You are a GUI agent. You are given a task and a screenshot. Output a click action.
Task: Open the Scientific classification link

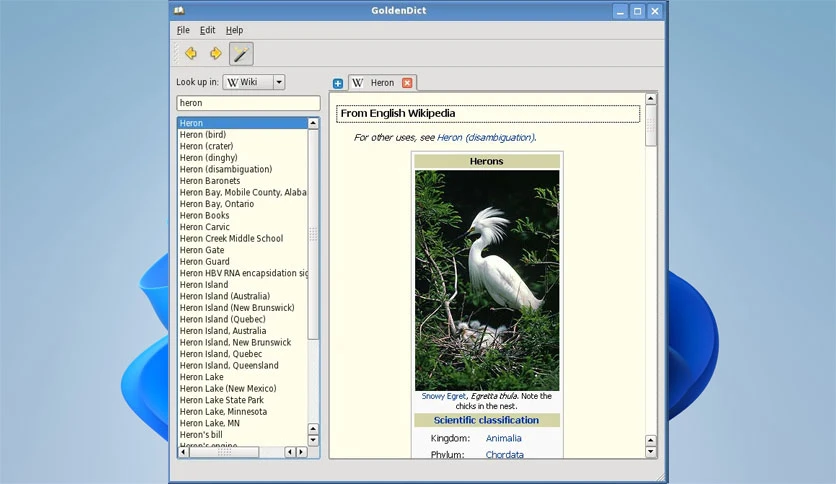click(x=486, y=420)
